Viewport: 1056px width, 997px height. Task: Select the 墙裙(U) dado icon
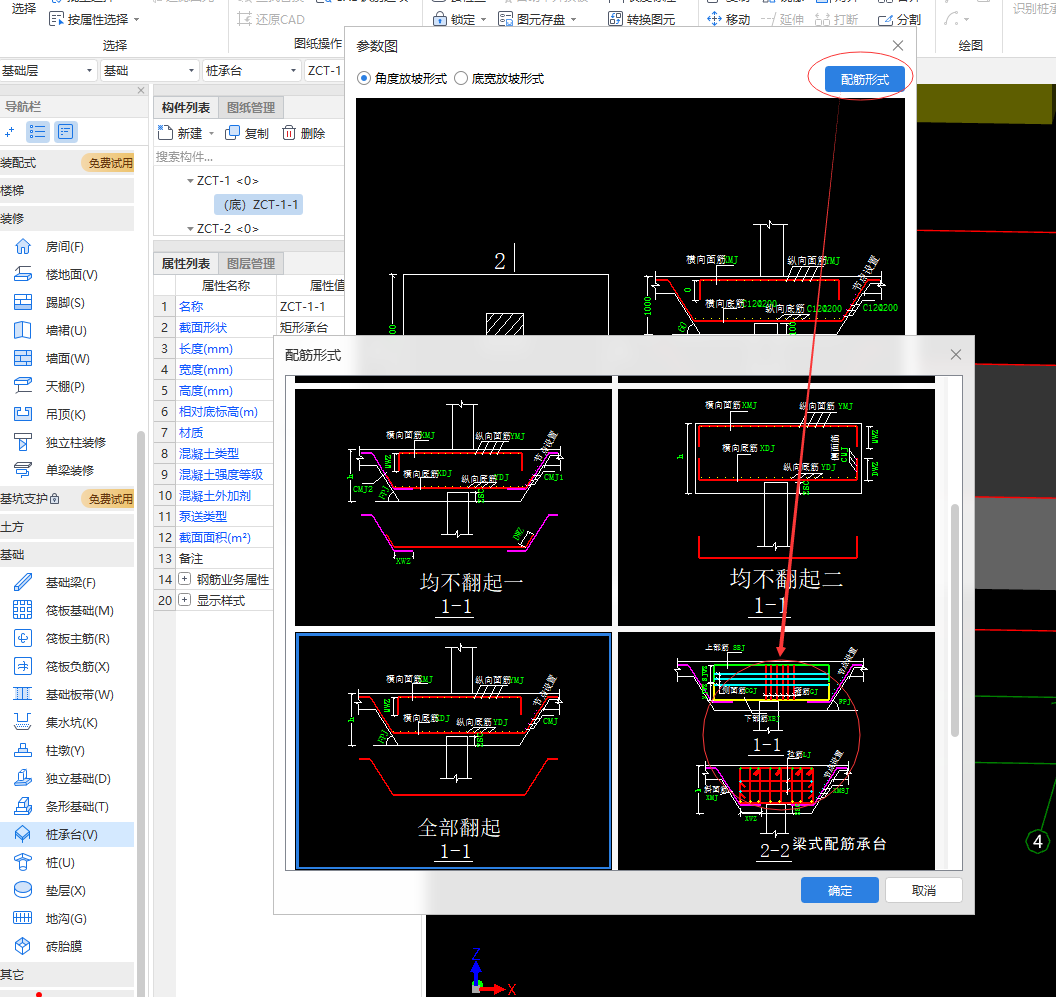23,330
